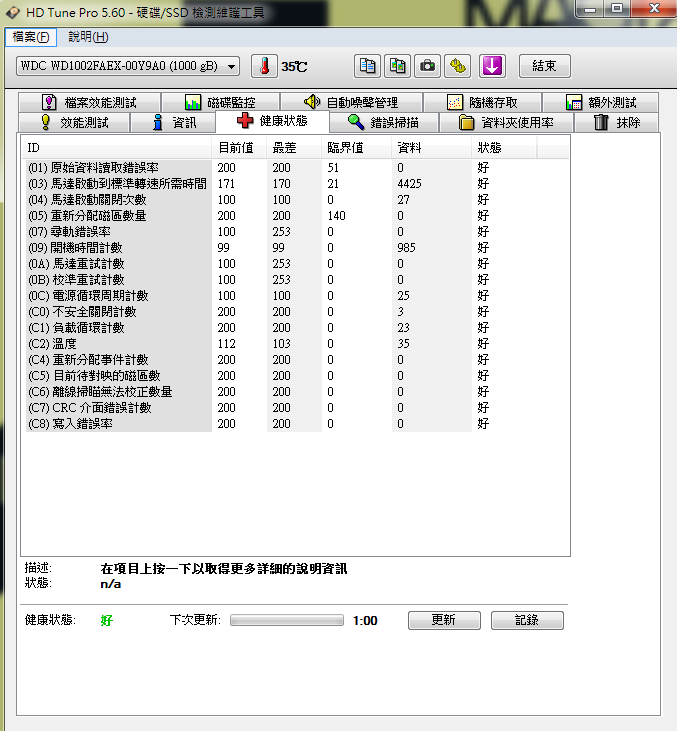Click the ID column header
The width and height of the screenshot is (677, 731).
click(117, 148)
